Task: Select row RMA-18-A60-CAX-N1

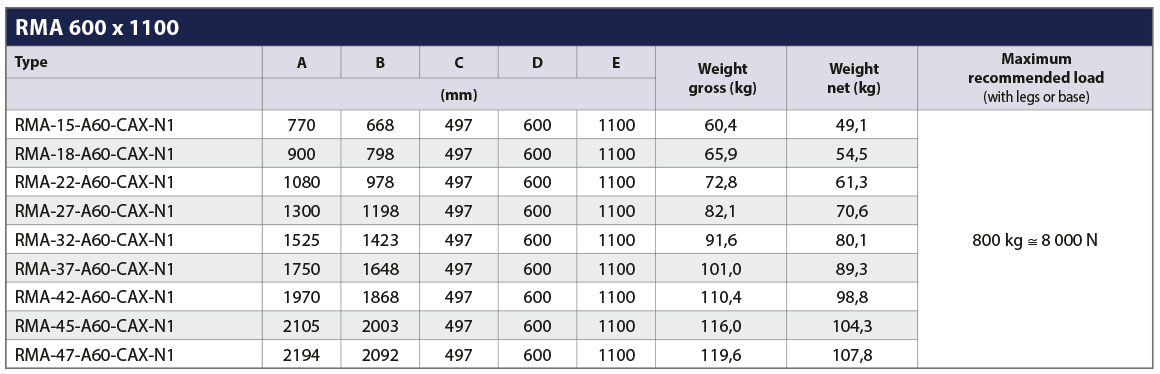Action: click(462, 154)
